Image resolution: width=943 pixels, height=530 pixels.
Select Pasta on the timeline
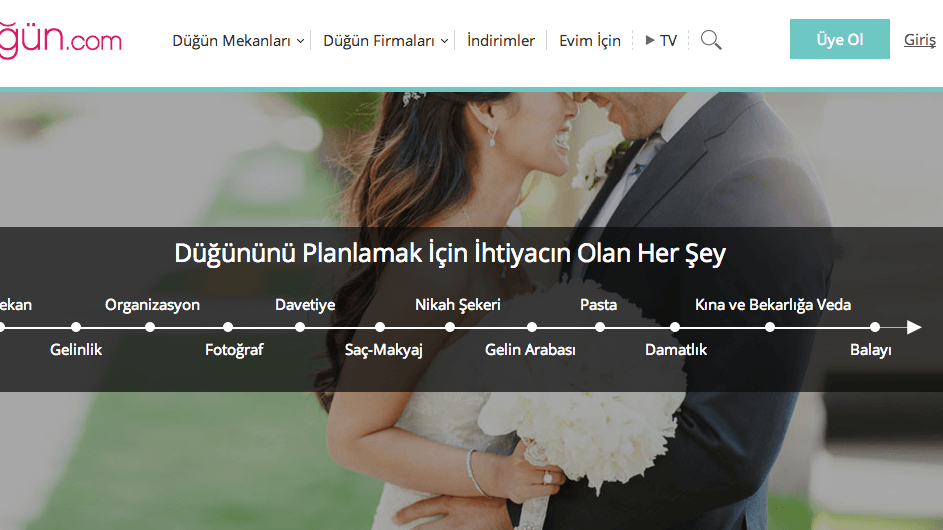598,305
